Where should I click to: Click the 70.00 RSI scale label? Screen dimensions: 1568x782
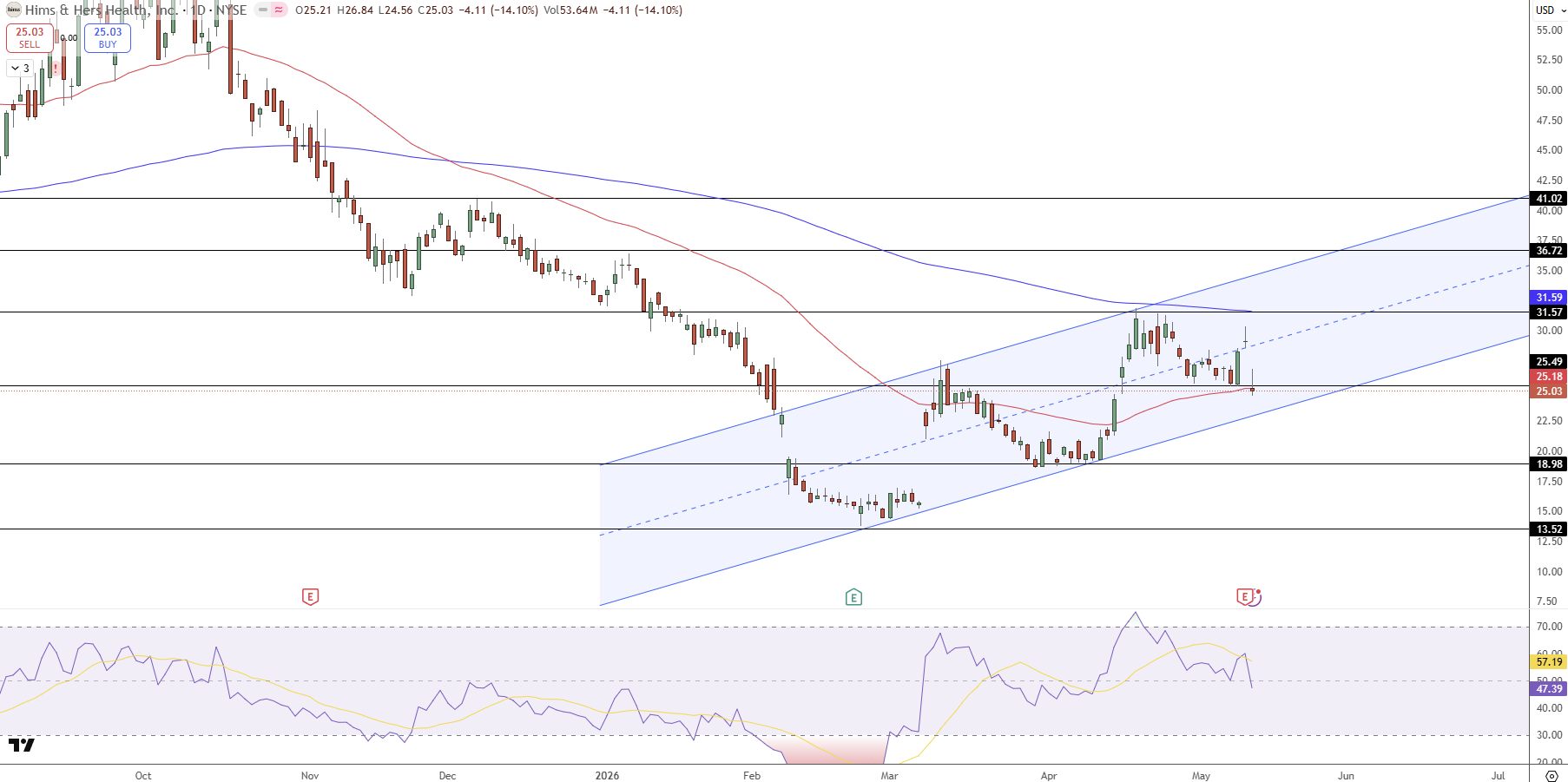tap(1549, 627)
